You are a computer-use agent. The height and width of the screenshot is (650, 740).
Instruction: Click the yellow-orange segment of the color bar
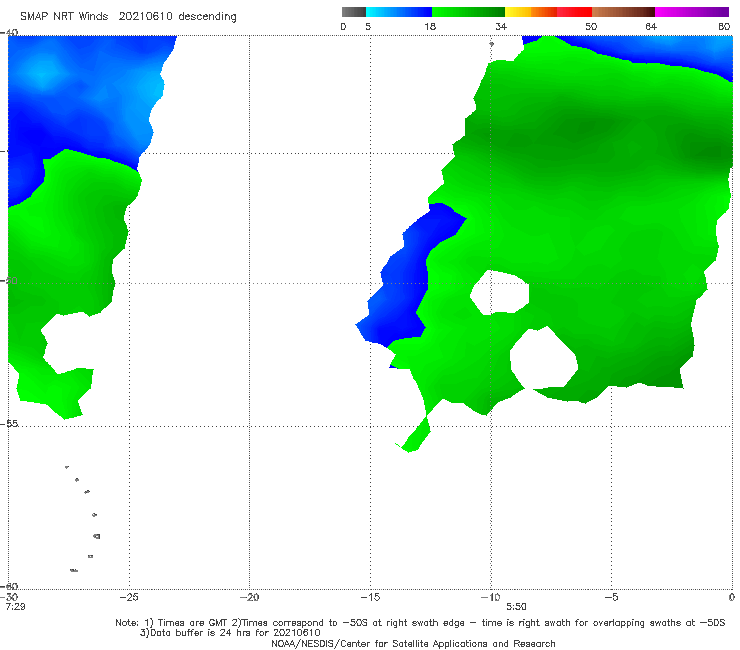[x=531, y=12]
